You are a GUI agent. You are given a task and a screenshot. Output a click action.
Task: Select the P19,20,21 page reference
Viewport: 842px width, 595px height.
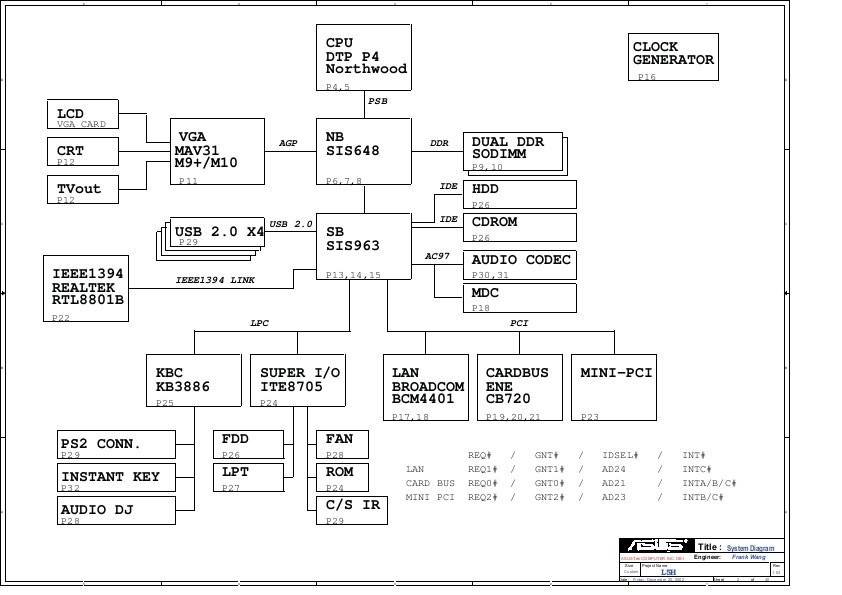click(x=513, y=417)
